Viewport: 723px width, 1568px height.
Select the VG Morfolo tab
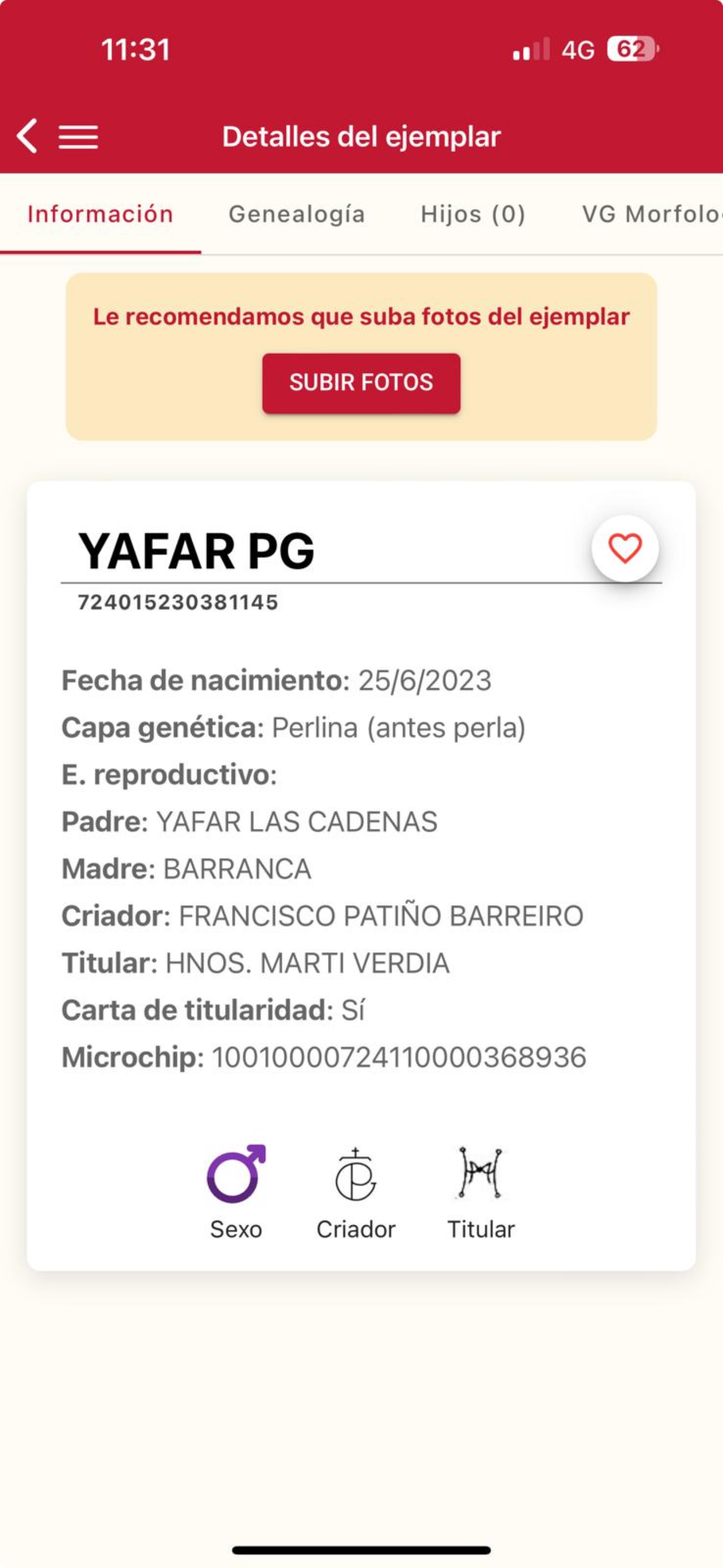point(651,214)
